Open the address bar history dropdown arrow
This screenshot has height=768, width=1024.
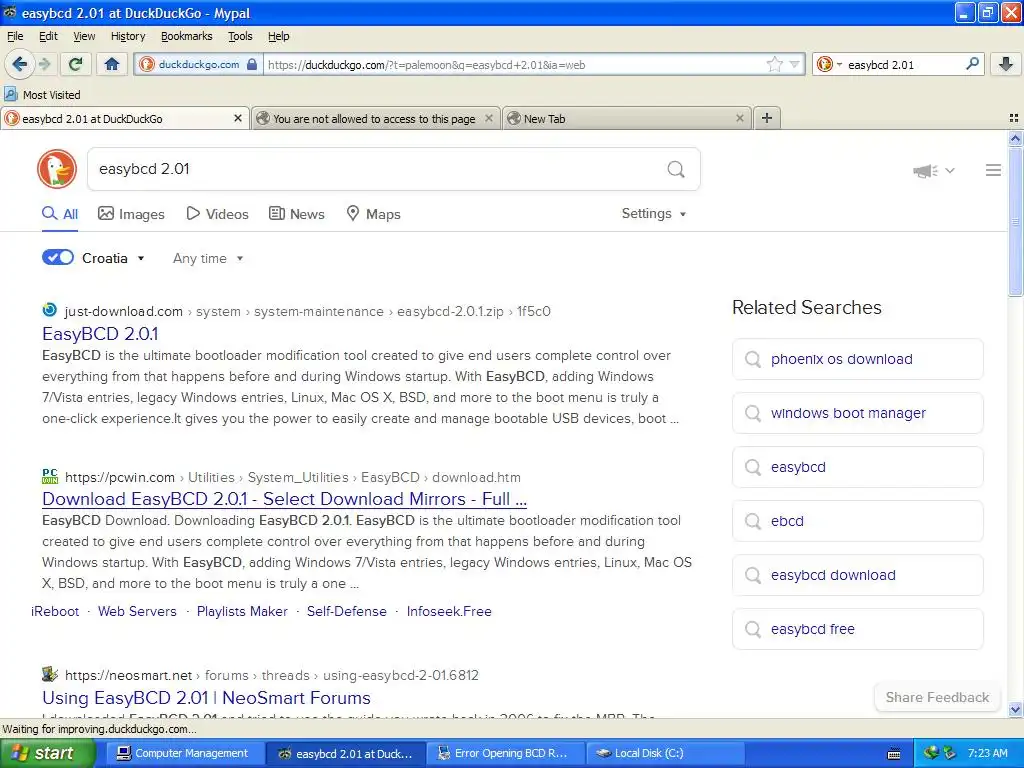(795, 64)
